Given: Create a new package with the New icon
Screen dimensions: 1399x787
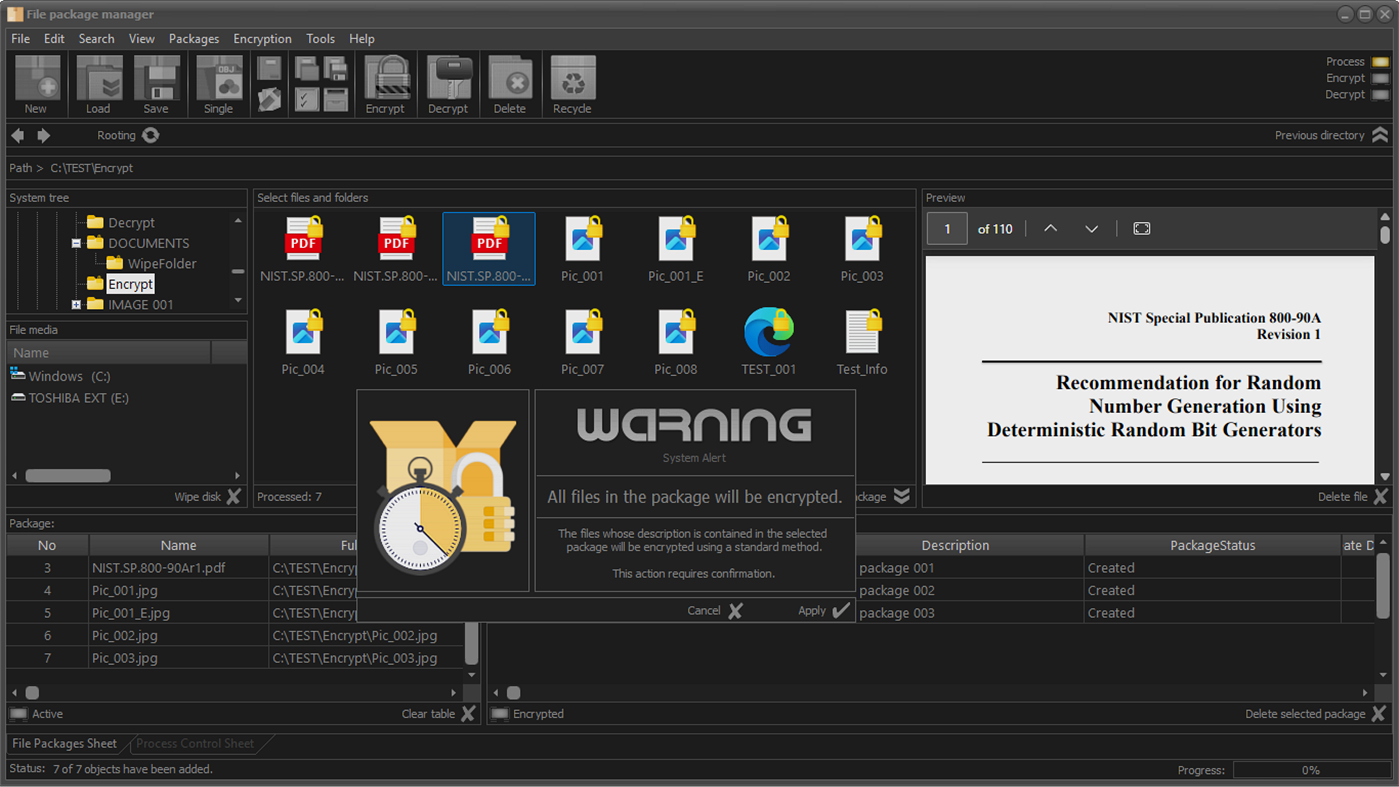Looking at the screenshot, I should [36, 84].
